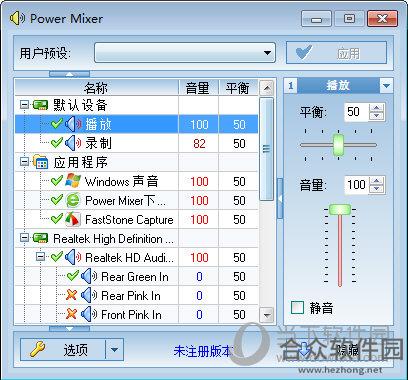Click the wrench icon on the 选项 button
The height and width of the screenshot is (380, 408).
(37, 350)
